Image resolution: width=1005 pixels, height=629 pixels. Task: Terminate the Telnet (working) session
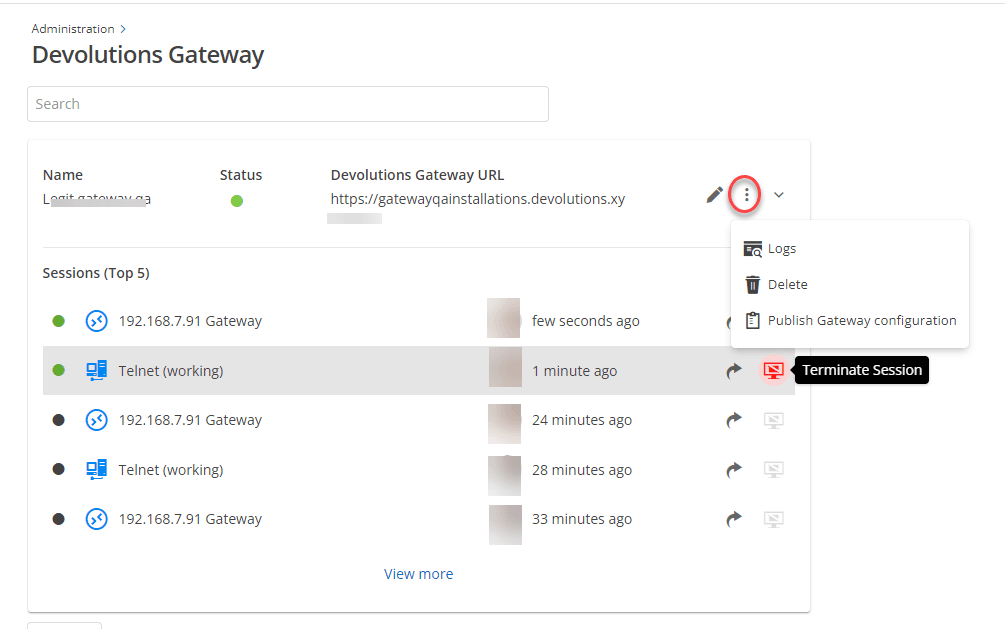(773, 370)
